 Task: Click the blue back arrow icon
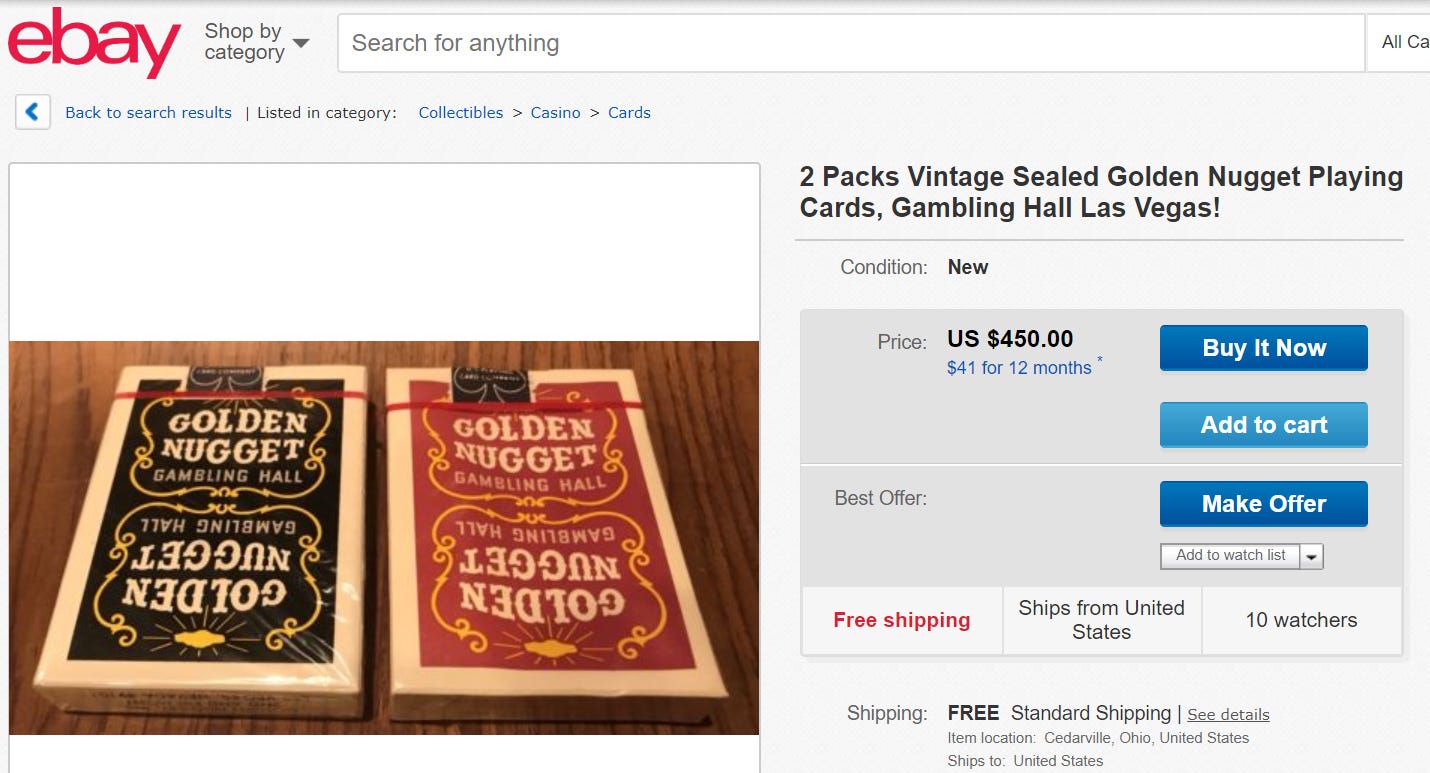coord(33,112)
